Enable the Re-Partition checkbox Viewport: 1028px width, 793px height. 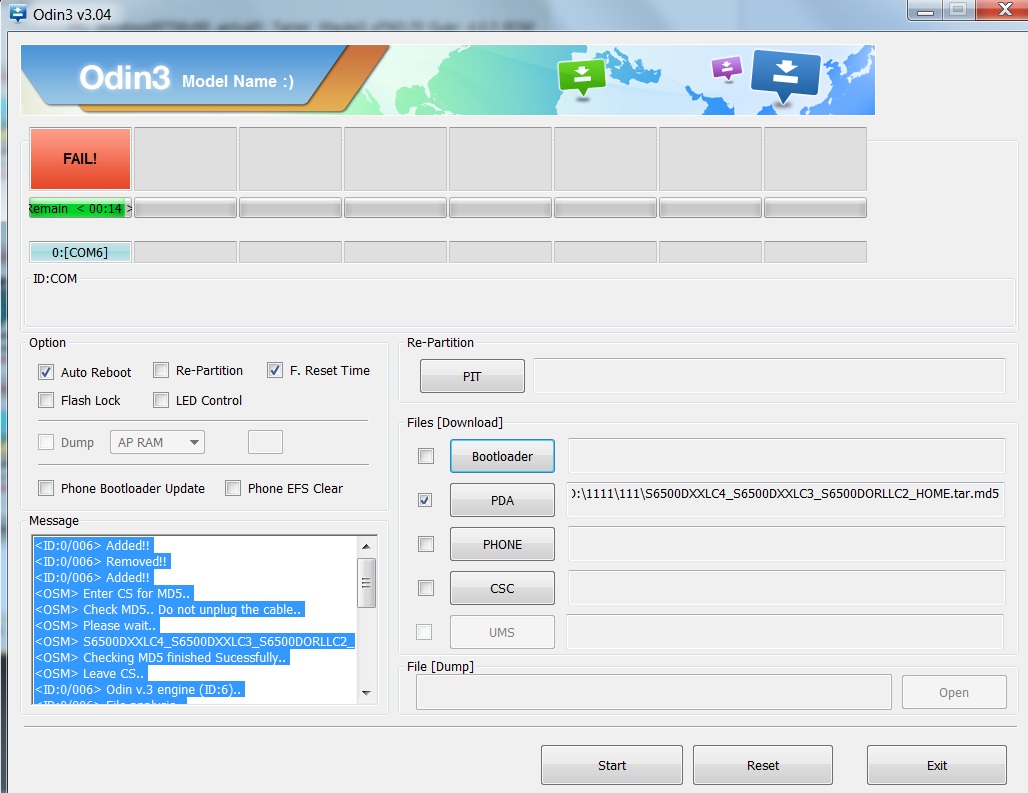161,370
